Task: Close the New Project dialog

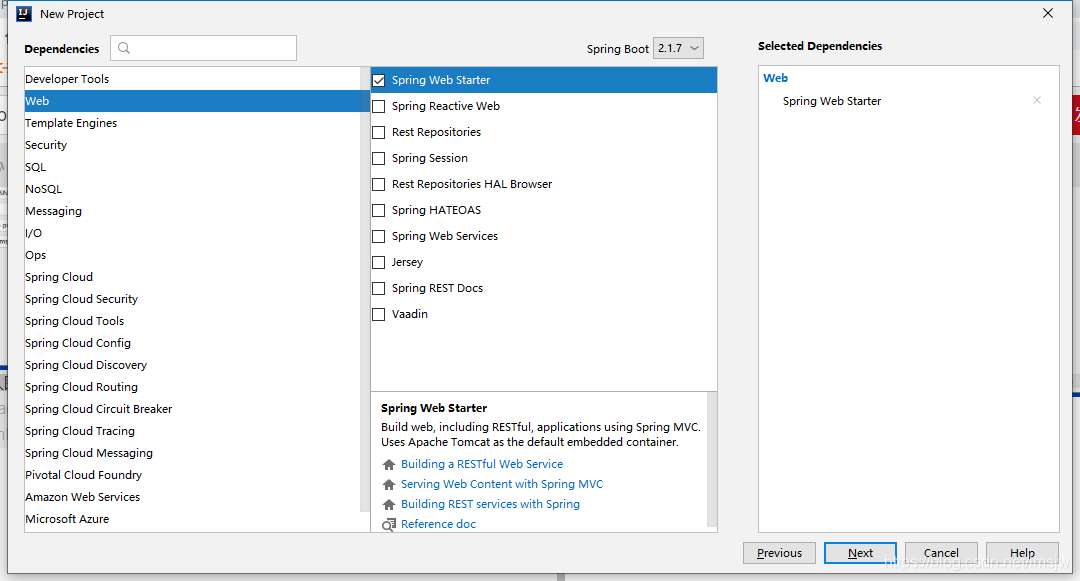Action: tap(1048, 13)
